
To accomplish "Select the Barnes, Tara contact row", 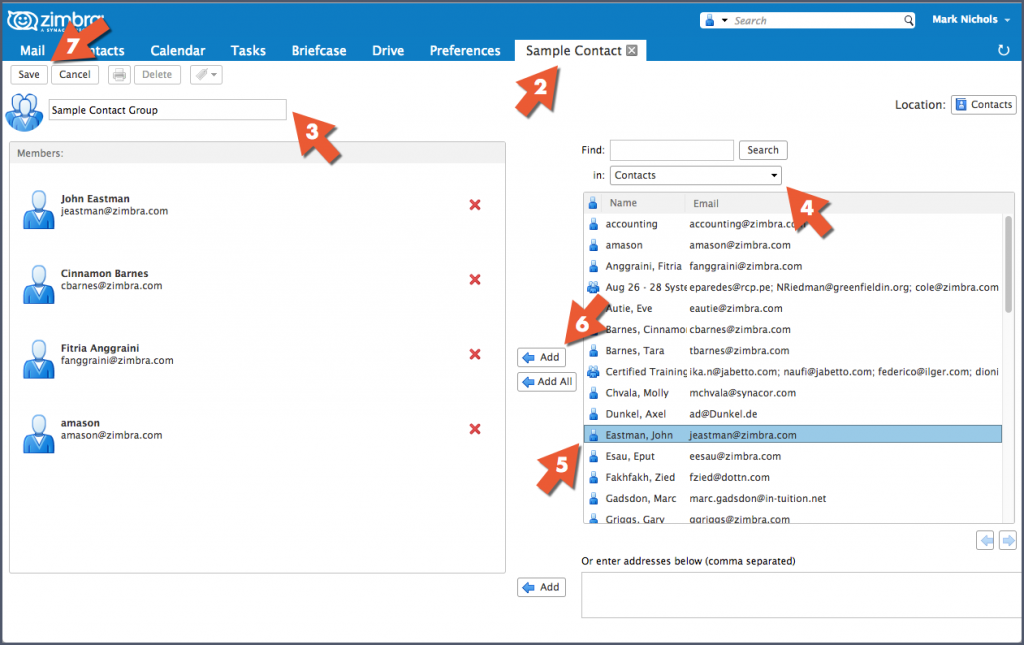I will [x=700, y=350].
